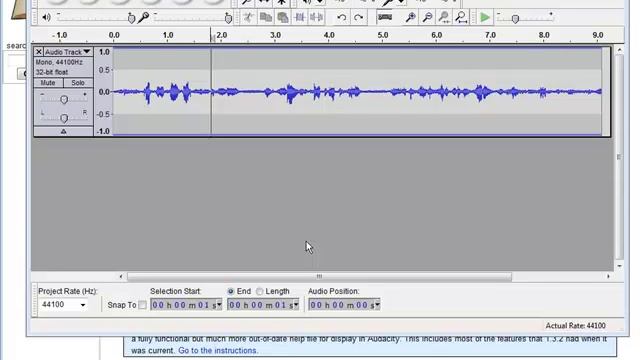Click the playback speed slider
640x360 pixels.
tap(525, 18)
